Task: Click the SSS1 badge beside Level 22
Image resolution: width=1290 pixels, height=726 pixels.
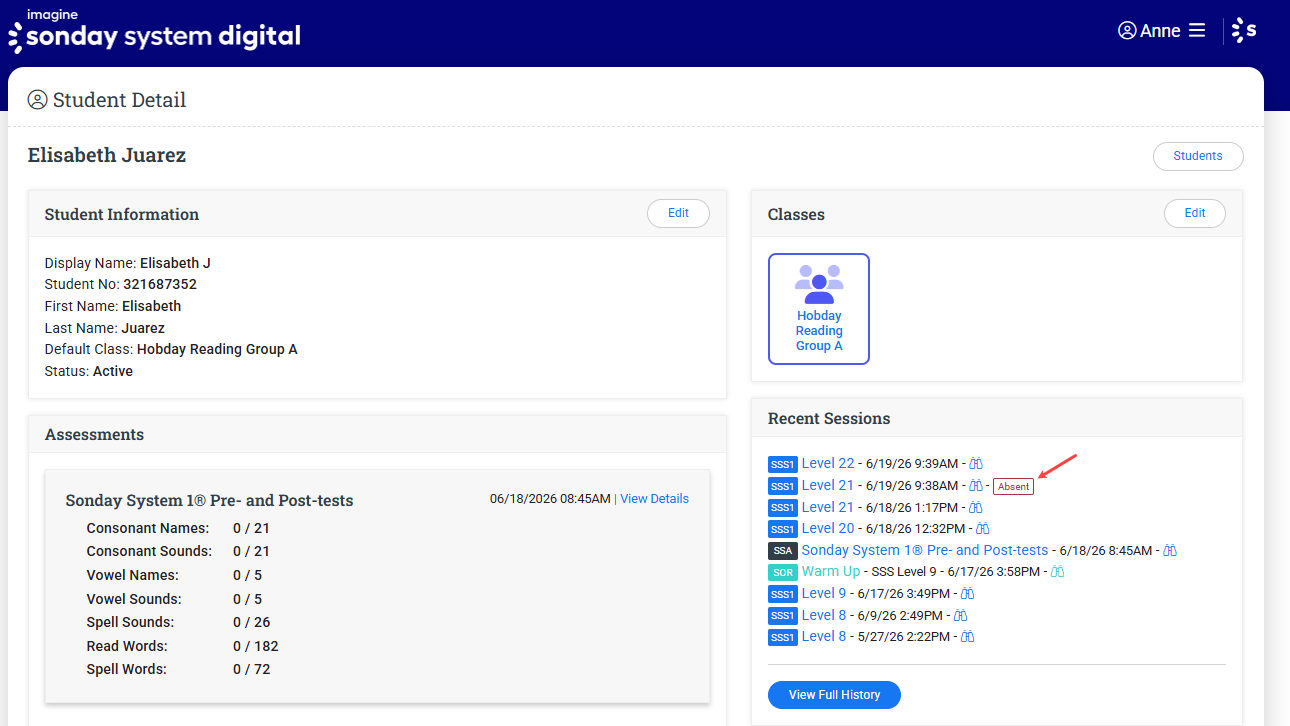Action: coord(783,464)
